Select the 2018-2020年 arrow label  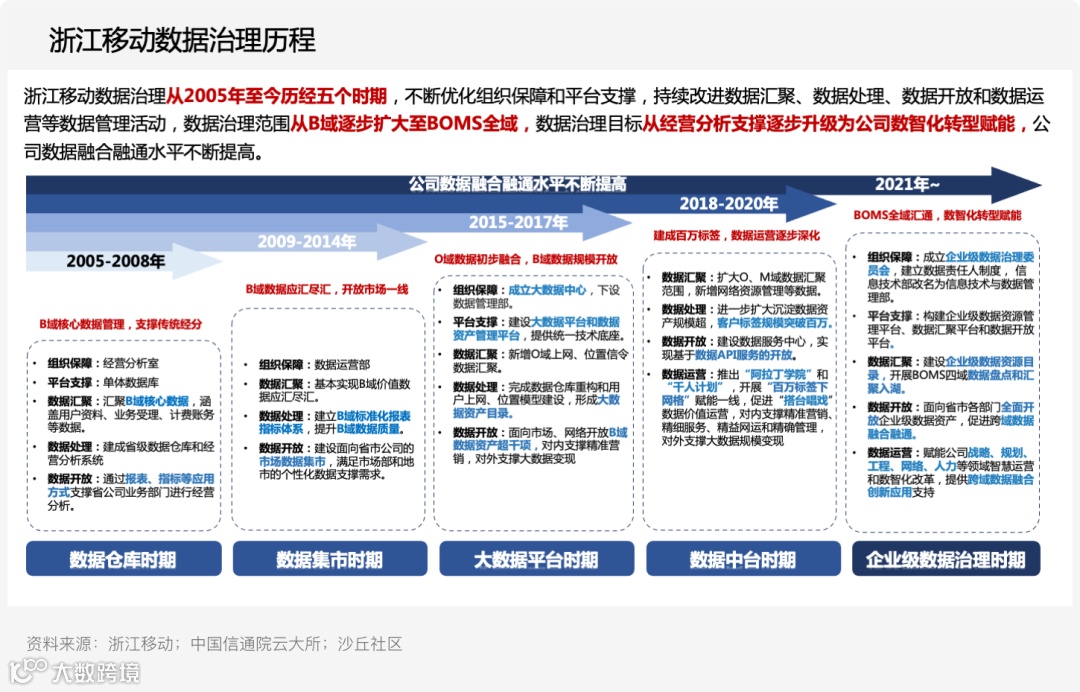[729, 203]
